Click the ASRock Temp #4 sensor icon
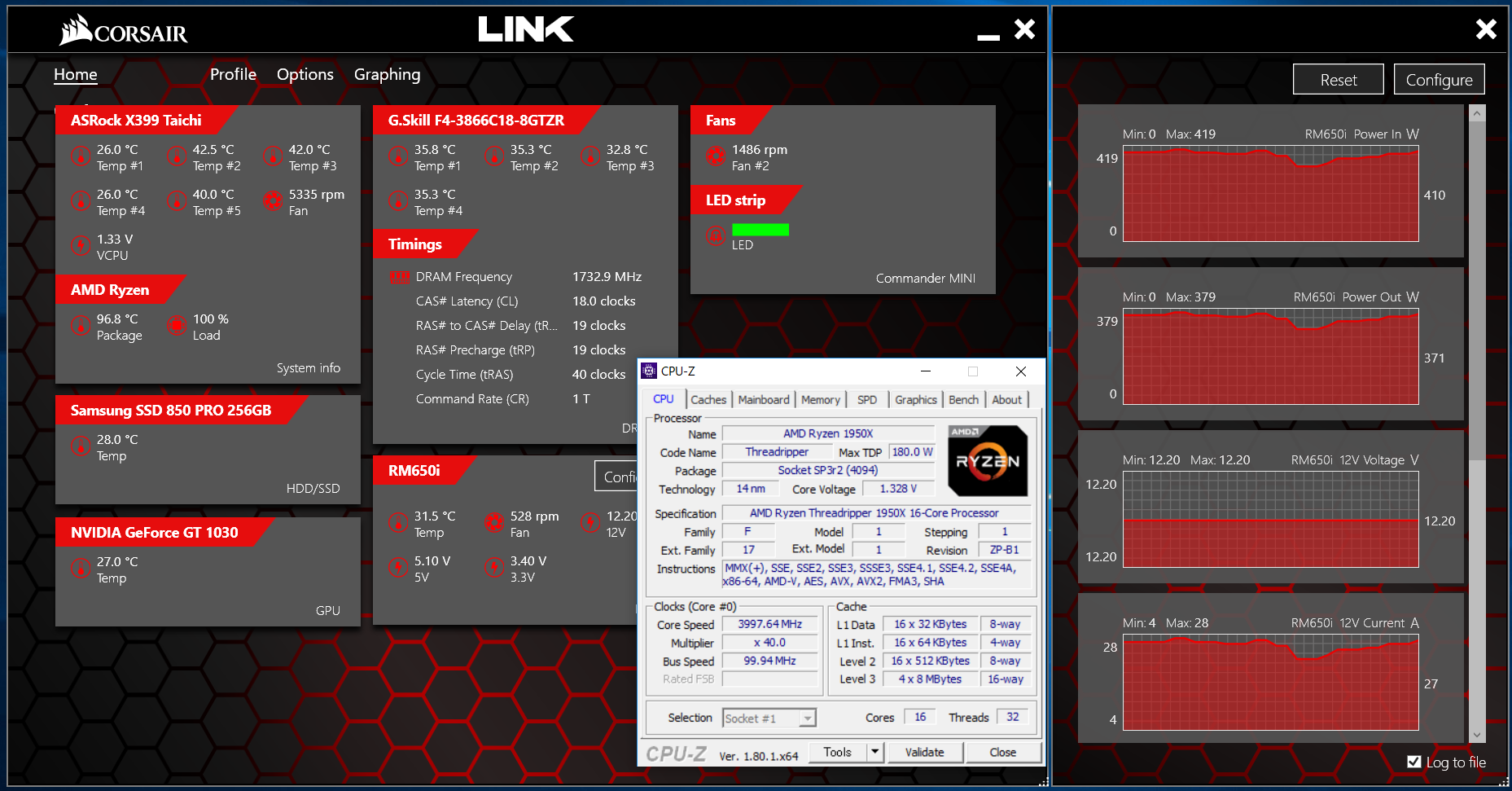The width and height of the screenshot is (1512, 791). coord(81,200)
